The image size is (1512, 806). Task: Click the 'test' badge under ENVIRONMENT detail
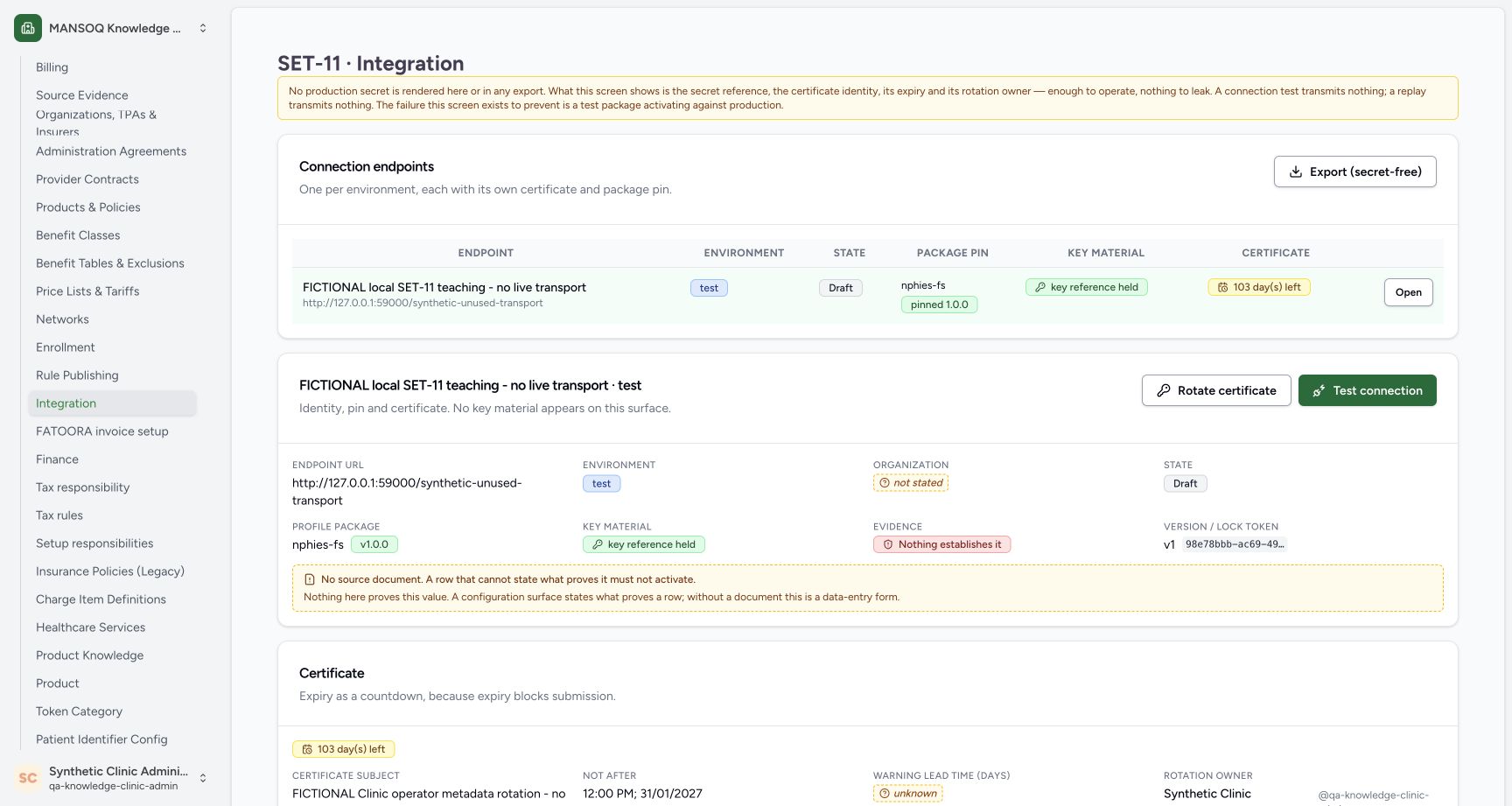coord(602,484)
